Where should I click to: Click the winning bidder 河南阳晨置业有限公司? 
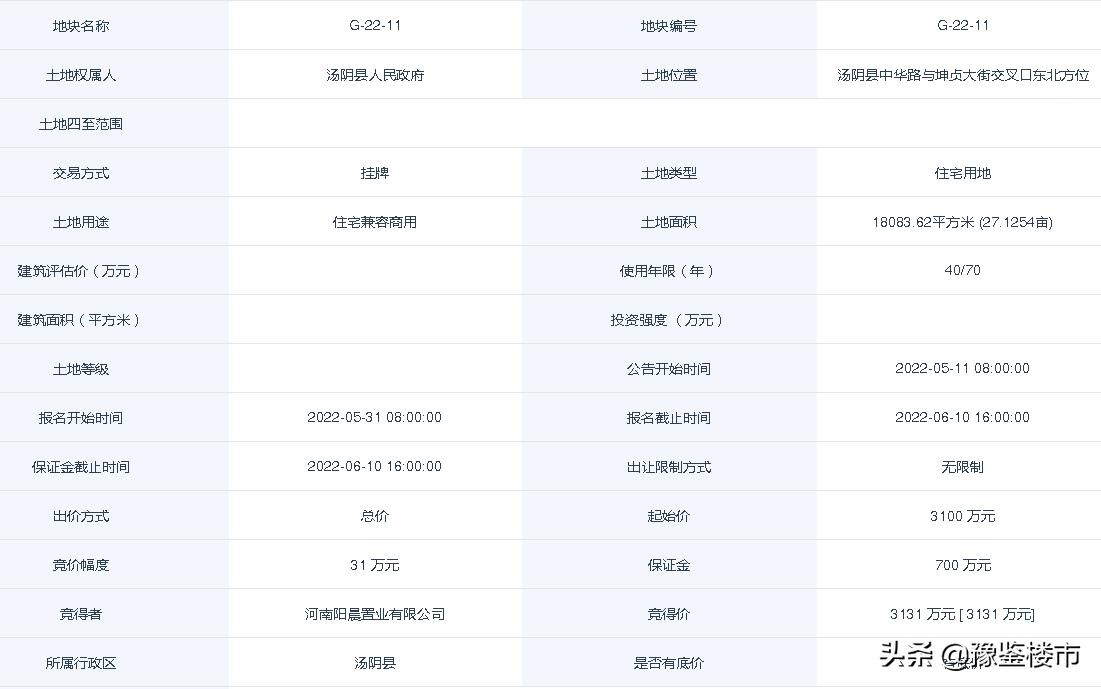pyautogui.click(x=374, y=613)
